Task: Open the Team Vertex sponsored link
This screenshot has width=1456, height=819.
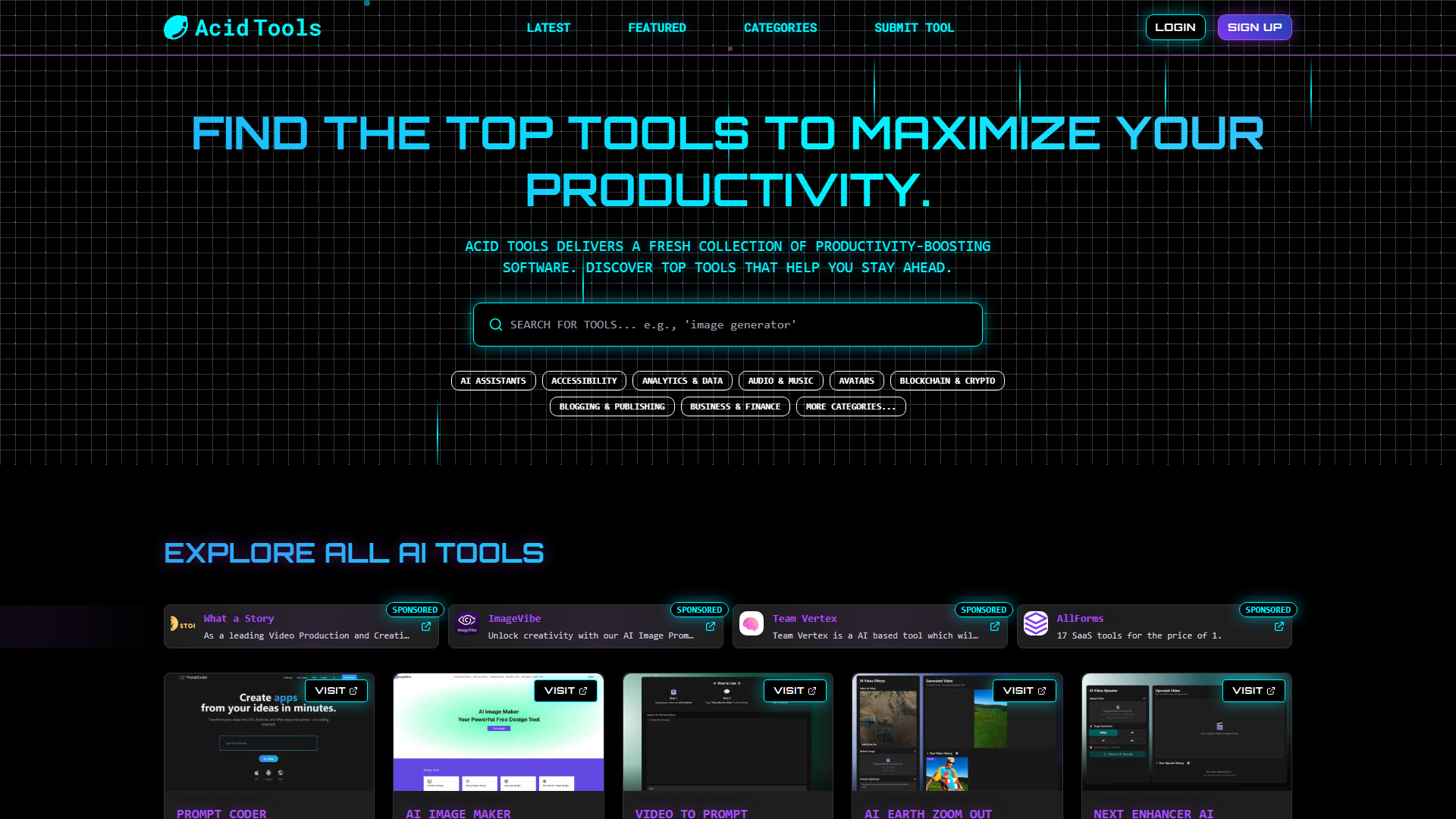Action: click(870, 626)
